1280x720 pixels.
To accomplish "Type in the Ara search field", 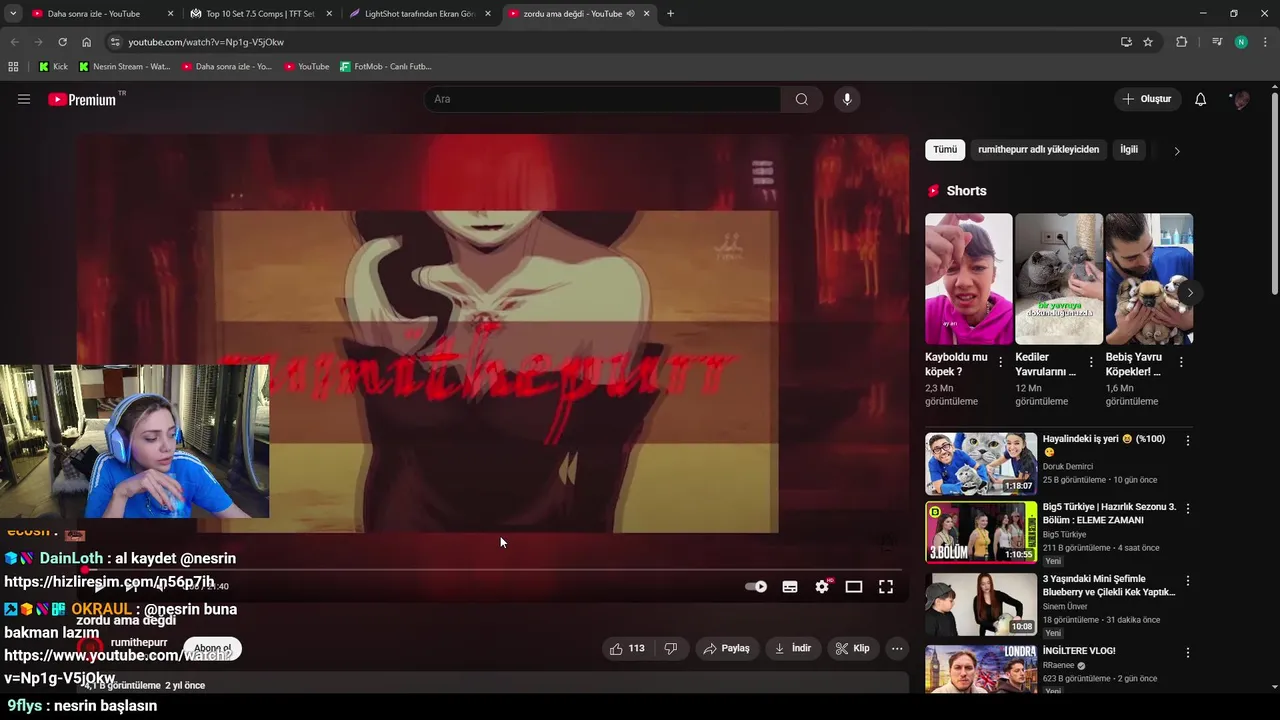I will click(602, 99).
